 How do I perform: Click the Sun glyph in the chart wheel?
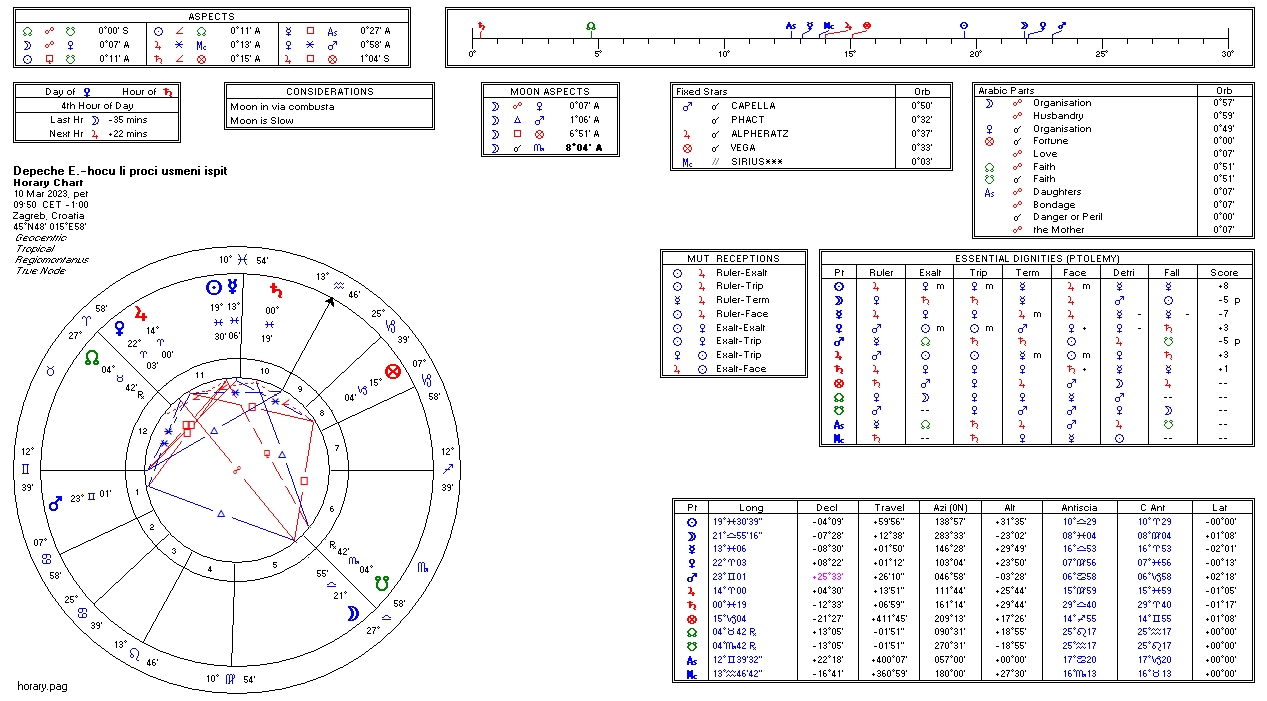[x=213, y=287]
